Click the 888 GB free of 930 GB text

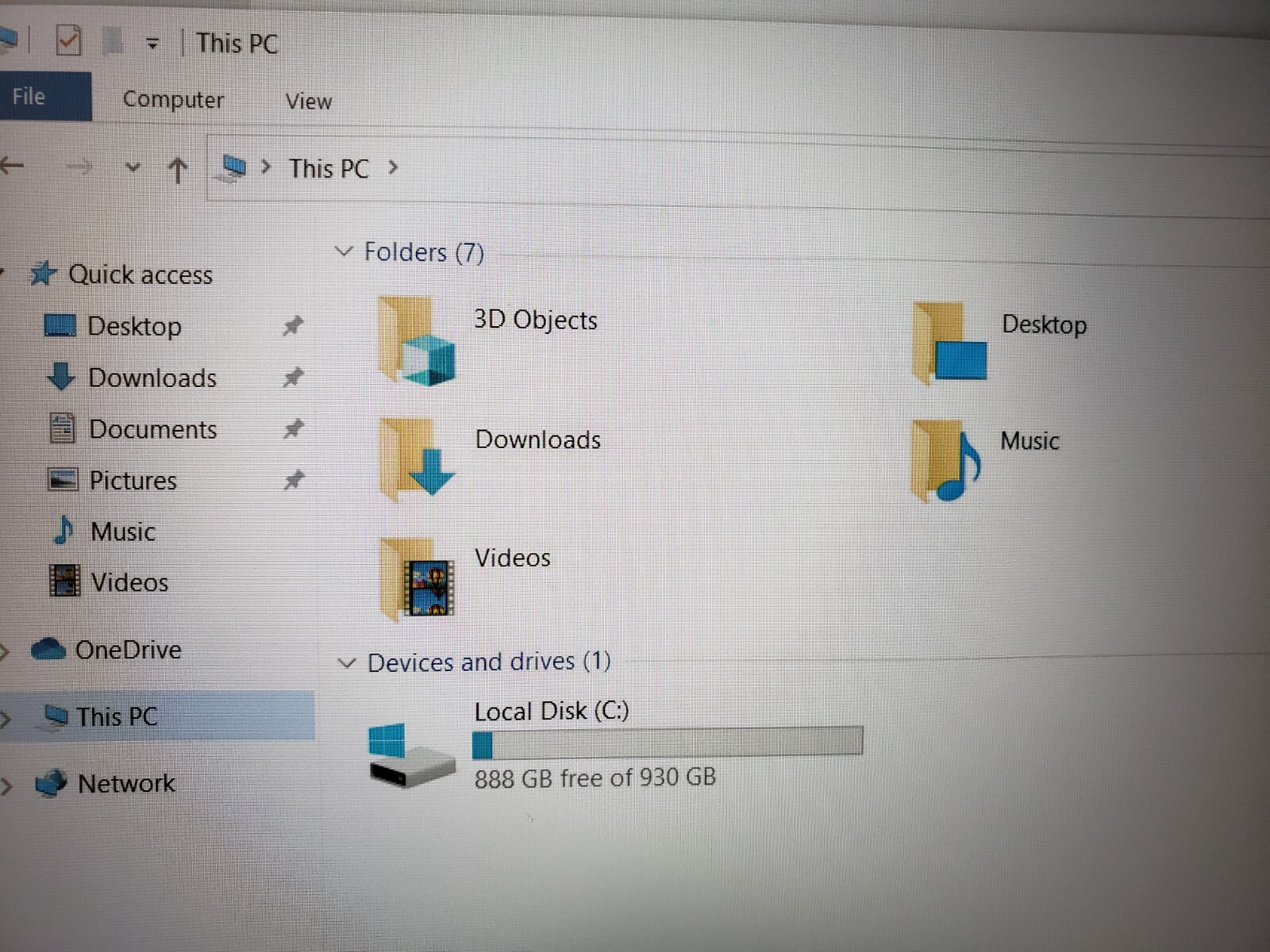point(595,777)
